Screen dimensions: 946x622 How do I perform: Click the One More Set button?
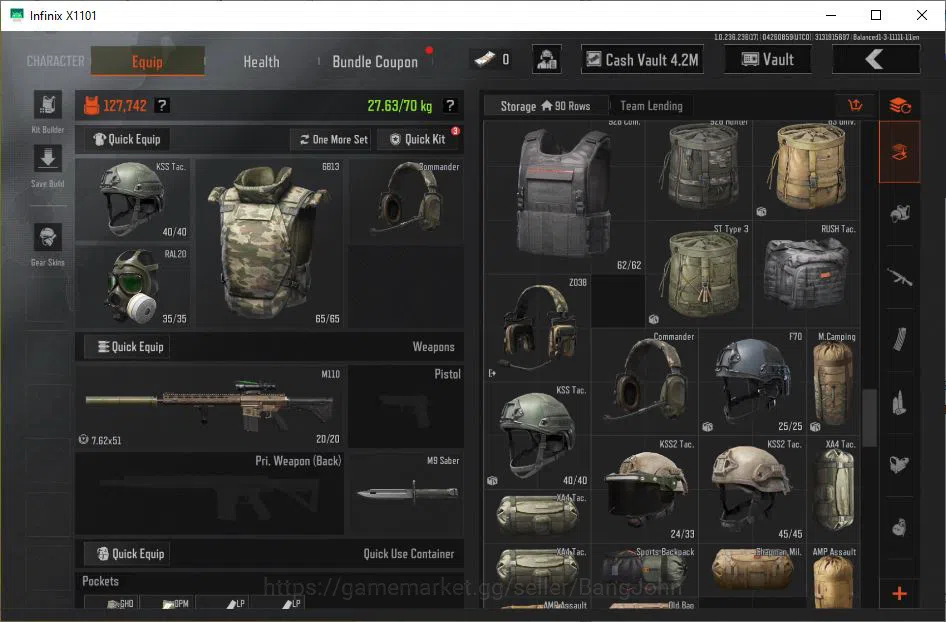point(333,139)
